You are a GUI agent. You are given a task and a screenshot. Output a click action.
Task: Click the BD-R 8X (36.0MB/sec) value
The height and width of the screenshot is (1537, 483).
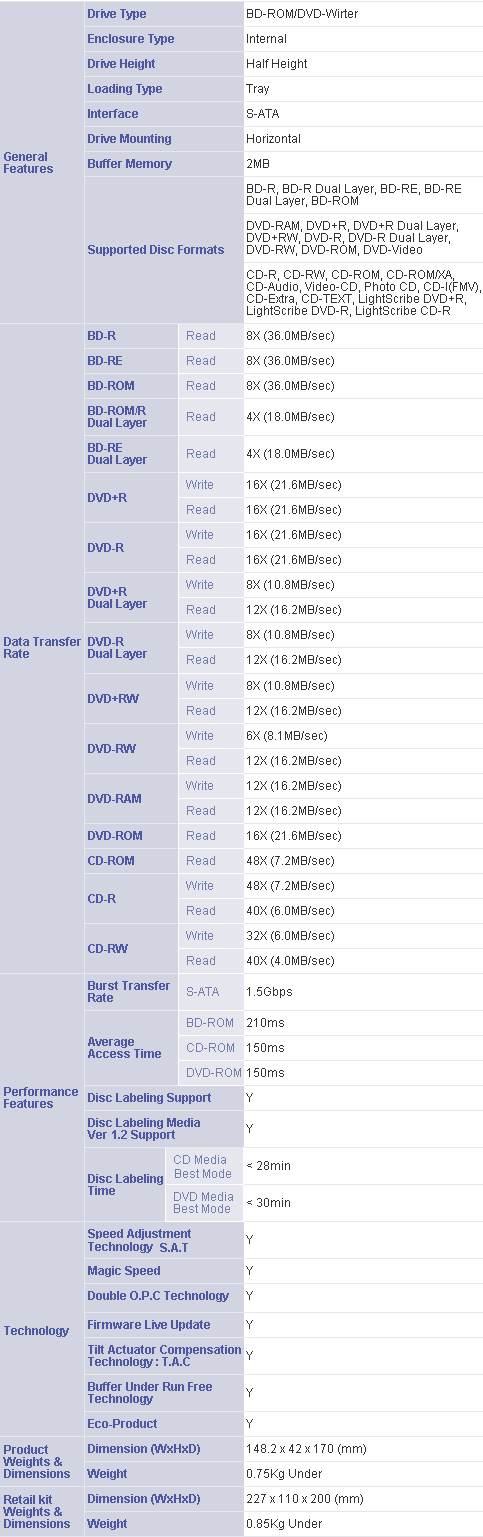(x=290, y=336)
